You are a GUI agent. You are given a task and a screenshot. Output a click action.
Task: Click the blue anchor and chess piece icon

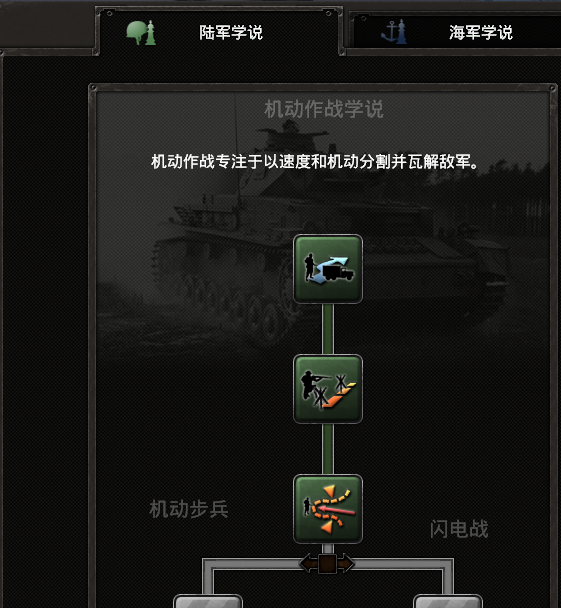pyautogui.click(x=394, y=32)
